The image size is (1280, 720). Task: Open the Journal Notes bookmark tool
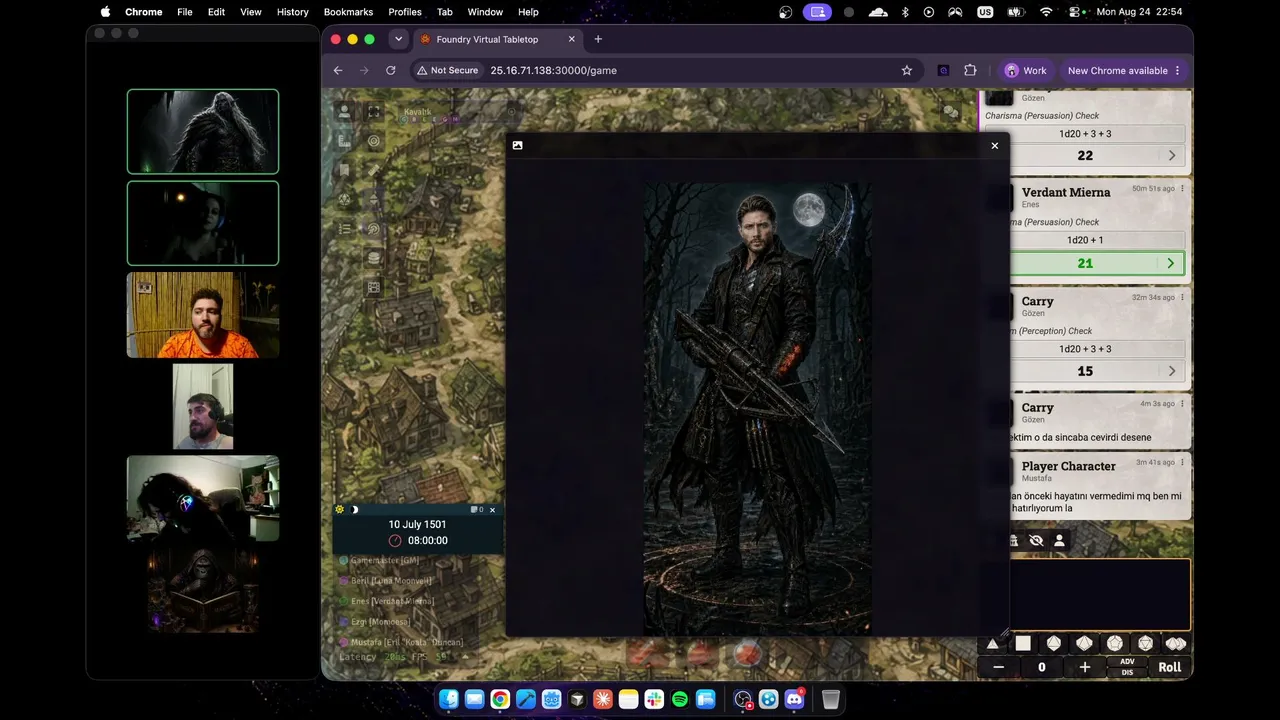(344, 170)
